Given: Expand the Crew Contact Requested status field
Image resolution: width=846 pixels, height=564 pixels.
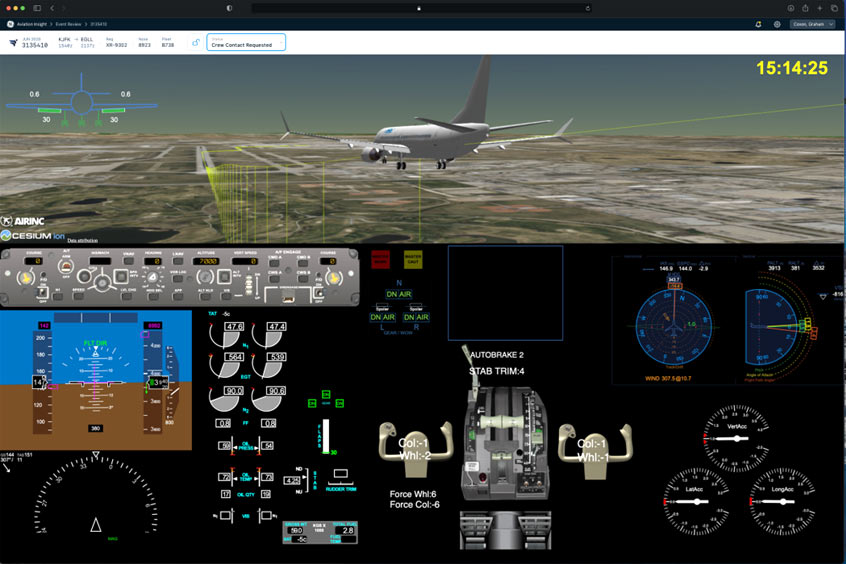Looking at the screenshot, I should click(246, 42).
